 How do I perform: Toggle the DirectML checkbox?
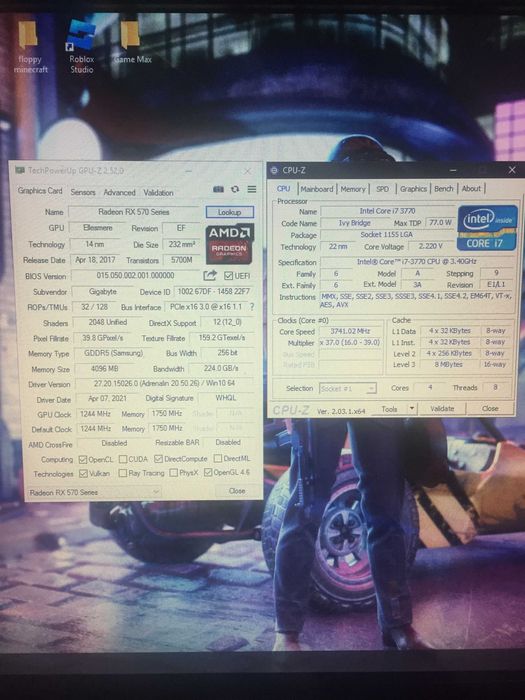click(218, 458)
